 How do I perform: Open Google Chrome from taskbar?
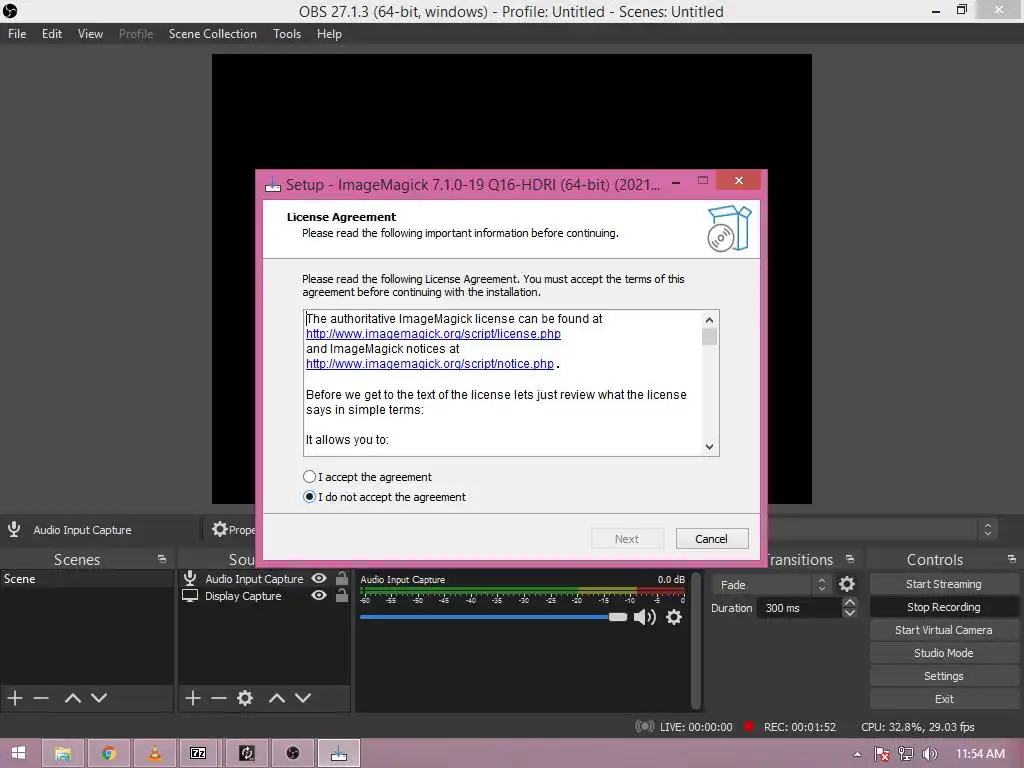(x=108, y=753)
